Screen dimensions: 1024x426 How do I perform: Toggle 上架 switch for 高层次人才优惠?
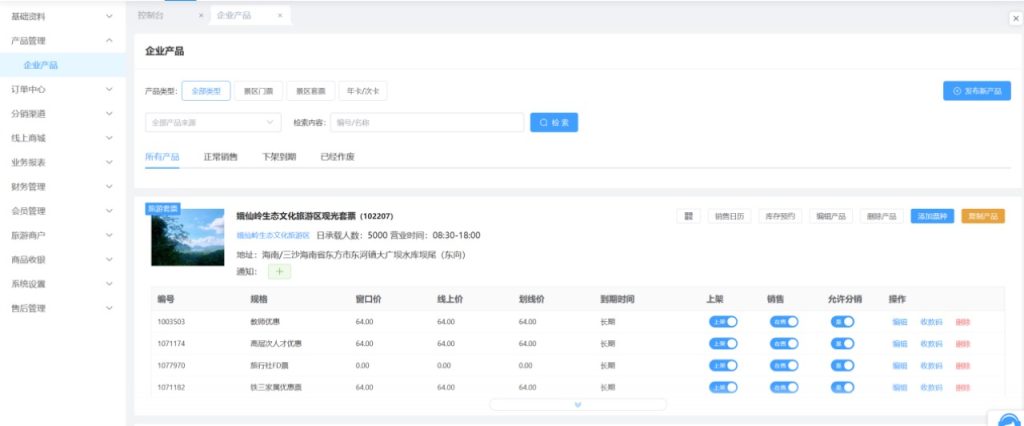point(723,344)
